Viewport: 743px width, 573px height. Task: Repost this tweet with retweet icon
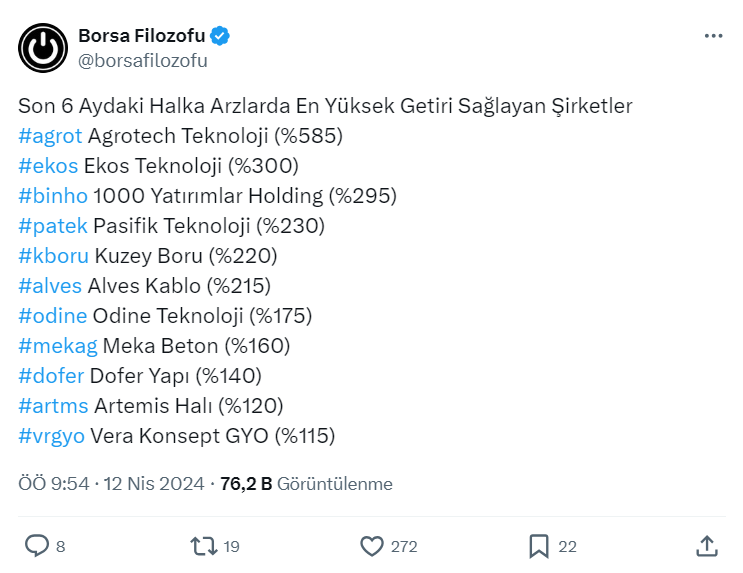(x=203, y=546)
